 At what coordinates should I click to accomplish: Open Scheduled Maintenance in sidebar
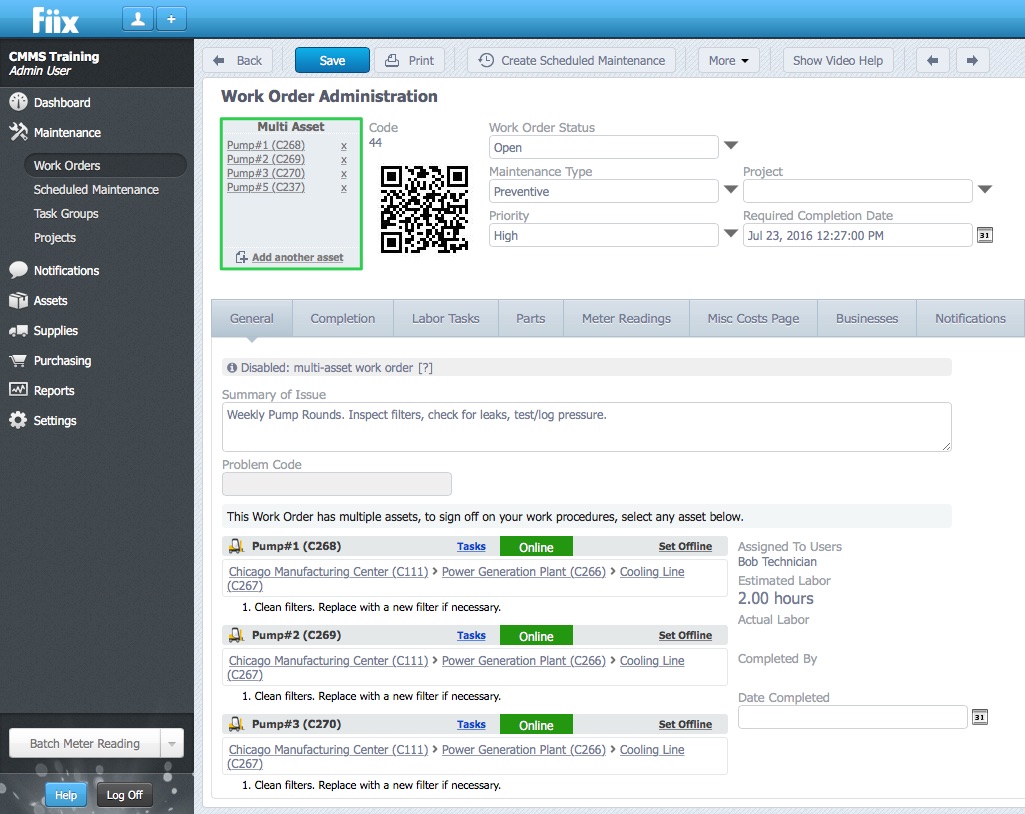click(96, 190)
